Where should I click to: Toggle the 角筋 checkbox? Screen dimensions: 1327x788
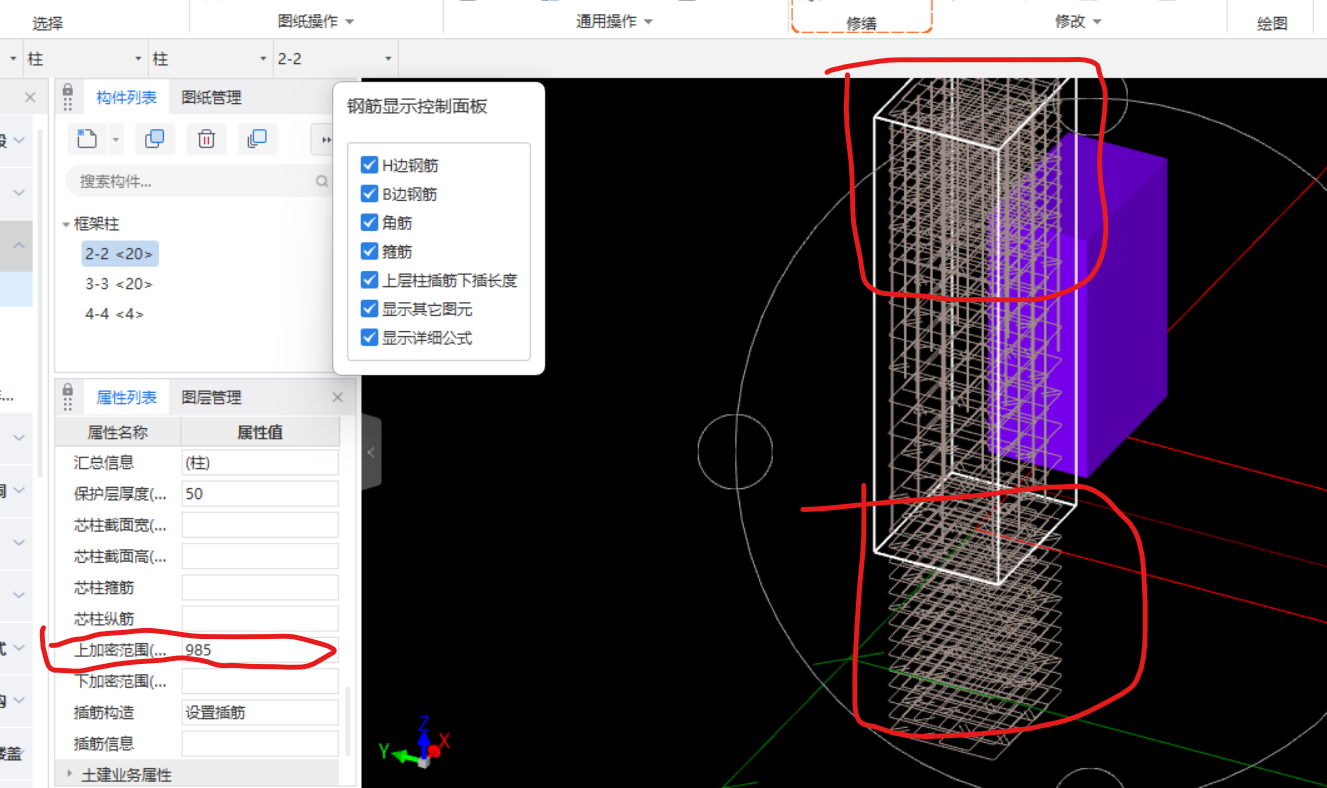point(369,223)
